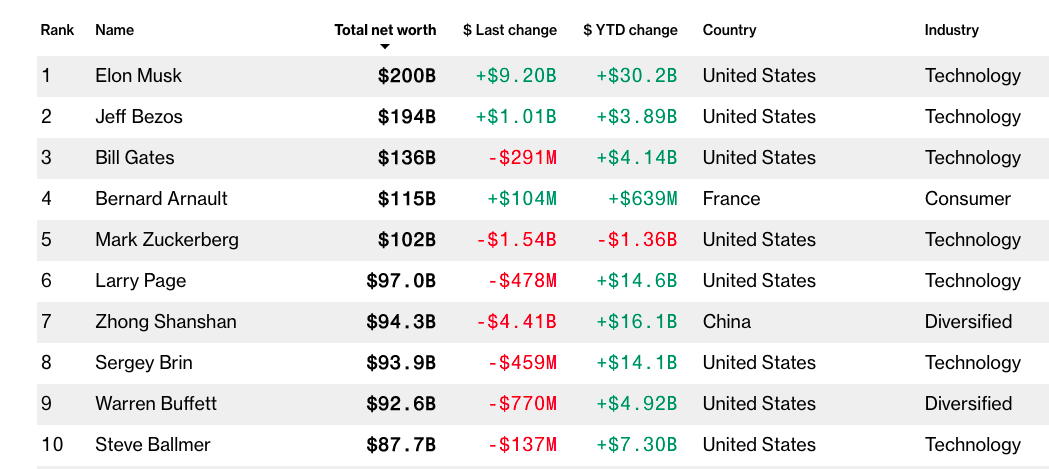Sort by Total net worth column
The width and height of the screenshot is (1049, 469).
tap(385, 30)
